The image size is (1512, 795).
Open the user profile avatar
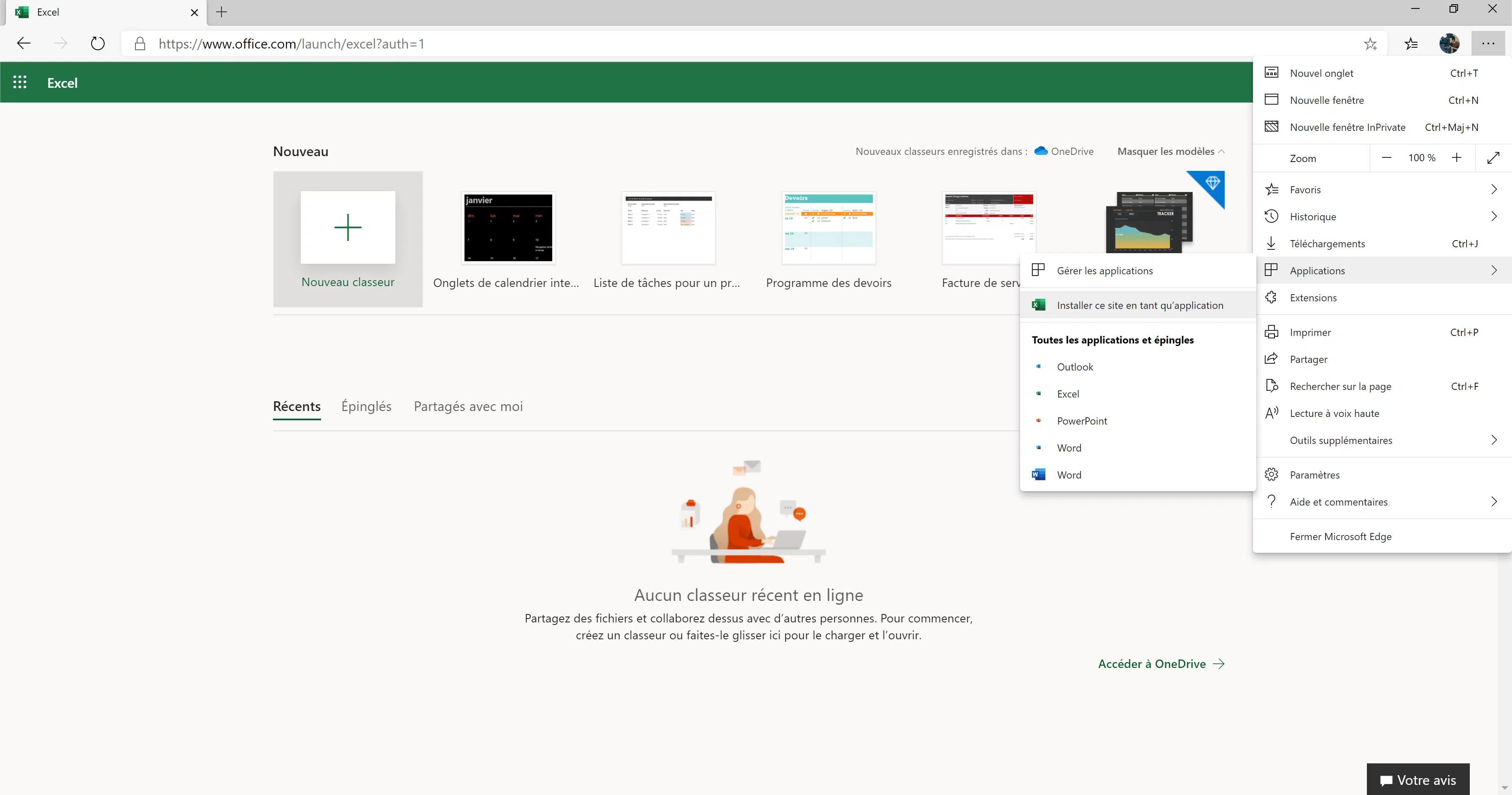(x=1449, y=43)
